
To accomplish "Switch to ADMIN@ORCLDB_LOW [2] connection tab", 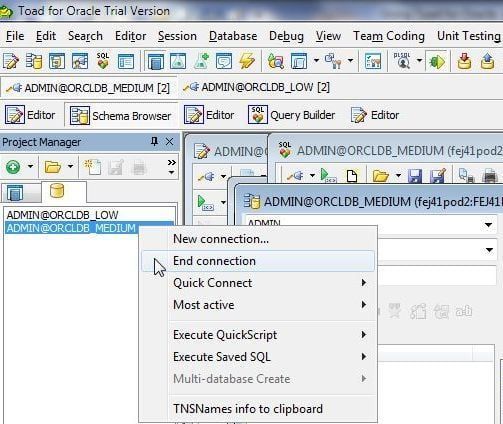I will click(256, 87).
